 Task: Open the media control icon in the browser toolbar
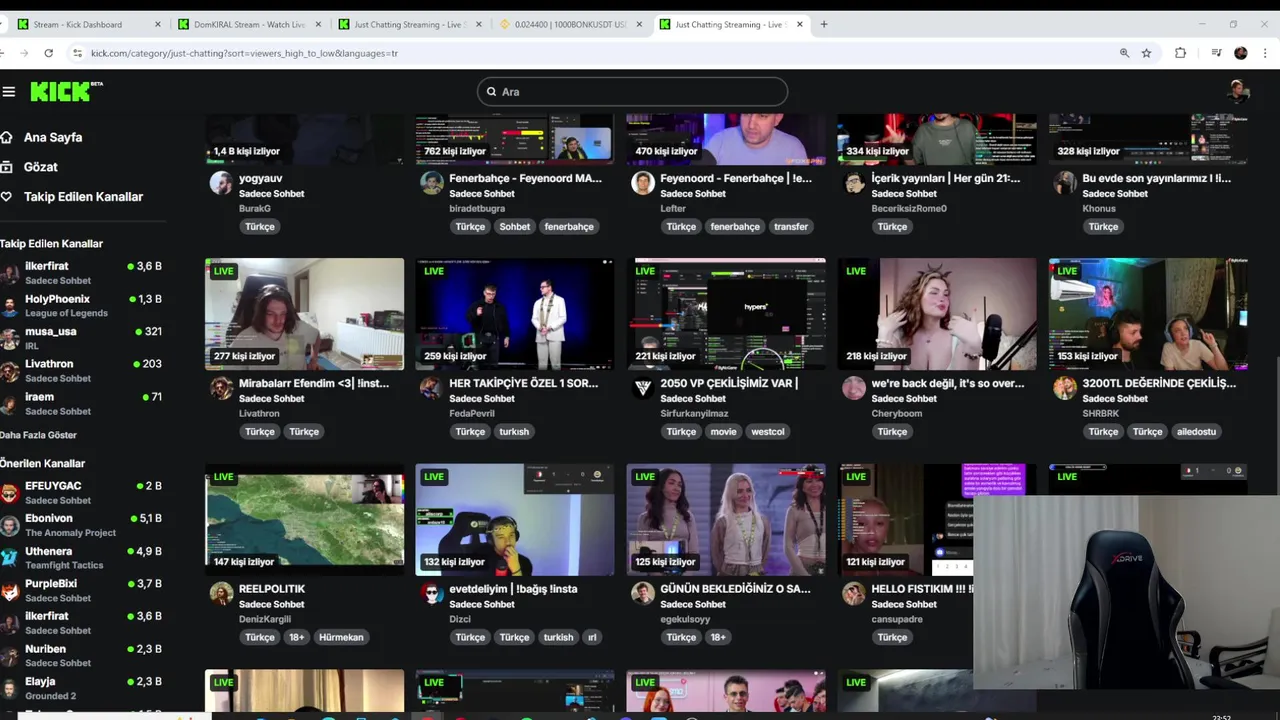1216,53
